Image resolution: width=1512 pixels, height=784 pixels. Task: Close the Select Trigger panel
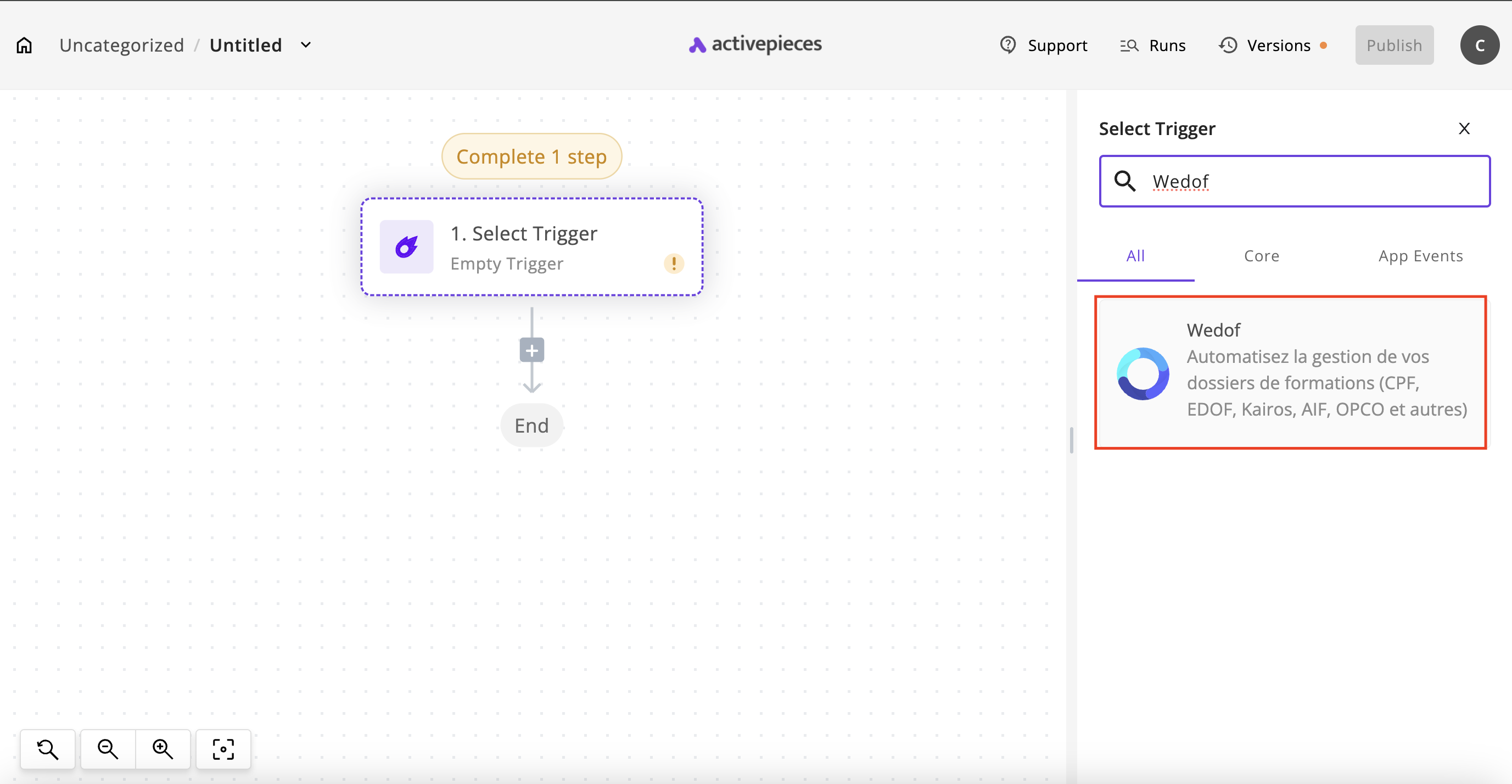[x=1464, y=128]
